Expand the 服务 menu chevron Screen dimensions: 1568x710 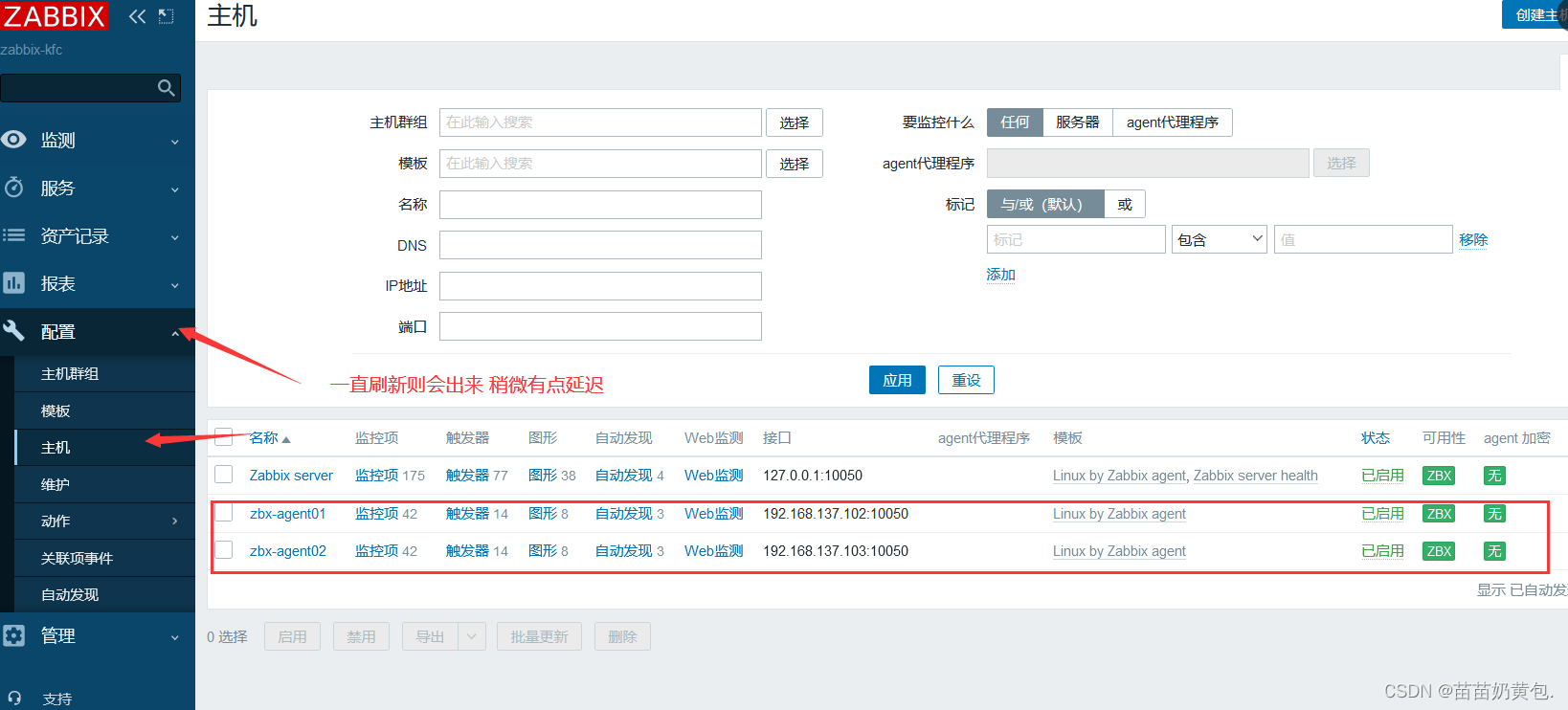[x=175, y=189]
